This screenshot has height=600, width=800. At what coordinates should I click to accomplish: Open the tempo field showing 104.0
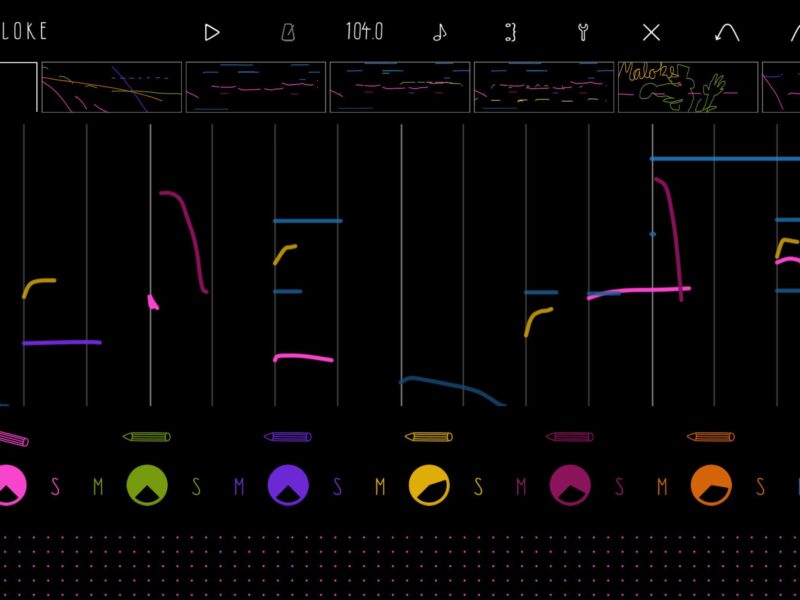pyautogui.click(x=364, y=32)
